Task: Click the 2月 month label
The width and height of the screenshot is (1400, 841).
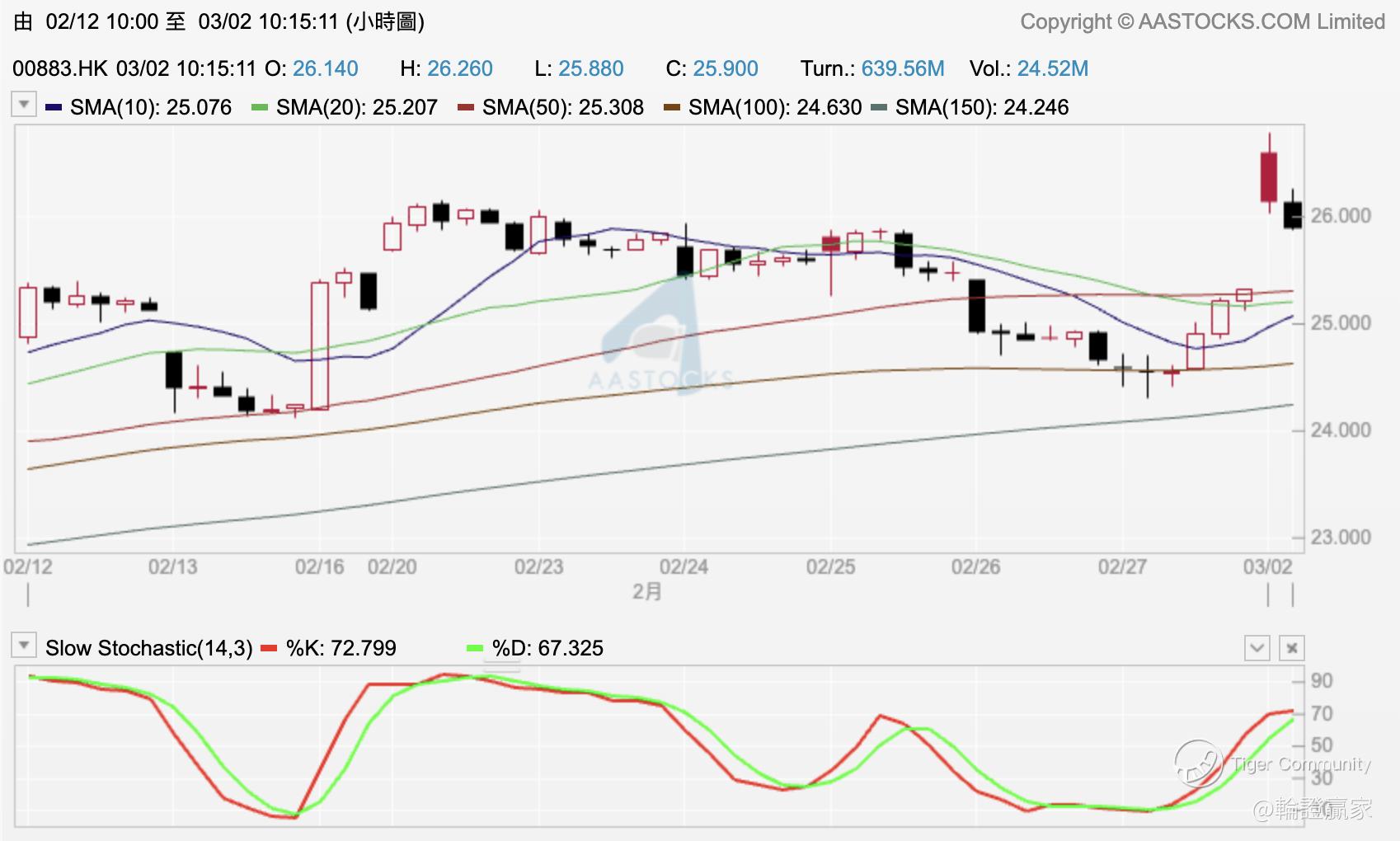Action: [x=647, y=592]
